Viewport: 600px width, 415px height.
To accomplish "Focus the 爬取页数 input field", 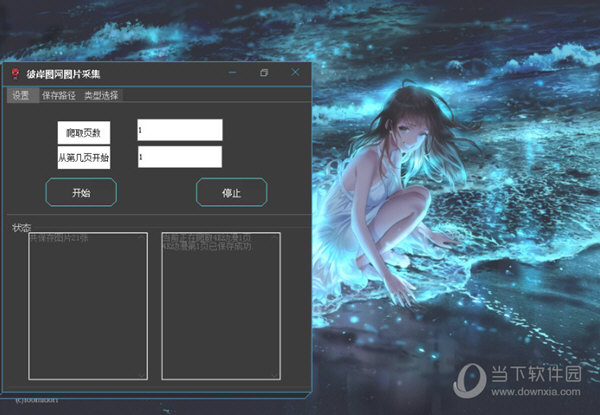I will tap(180, 130).
